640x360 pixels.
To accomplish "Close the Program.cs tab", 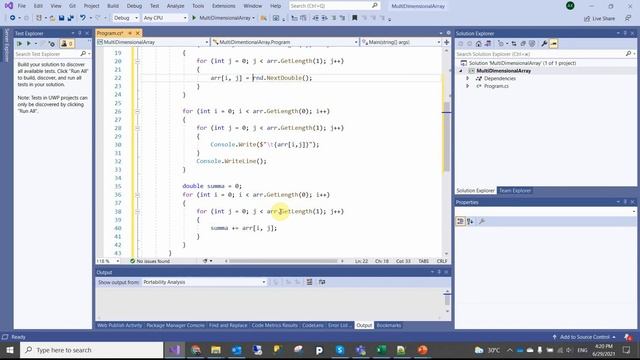I will (x=138, y=33).
